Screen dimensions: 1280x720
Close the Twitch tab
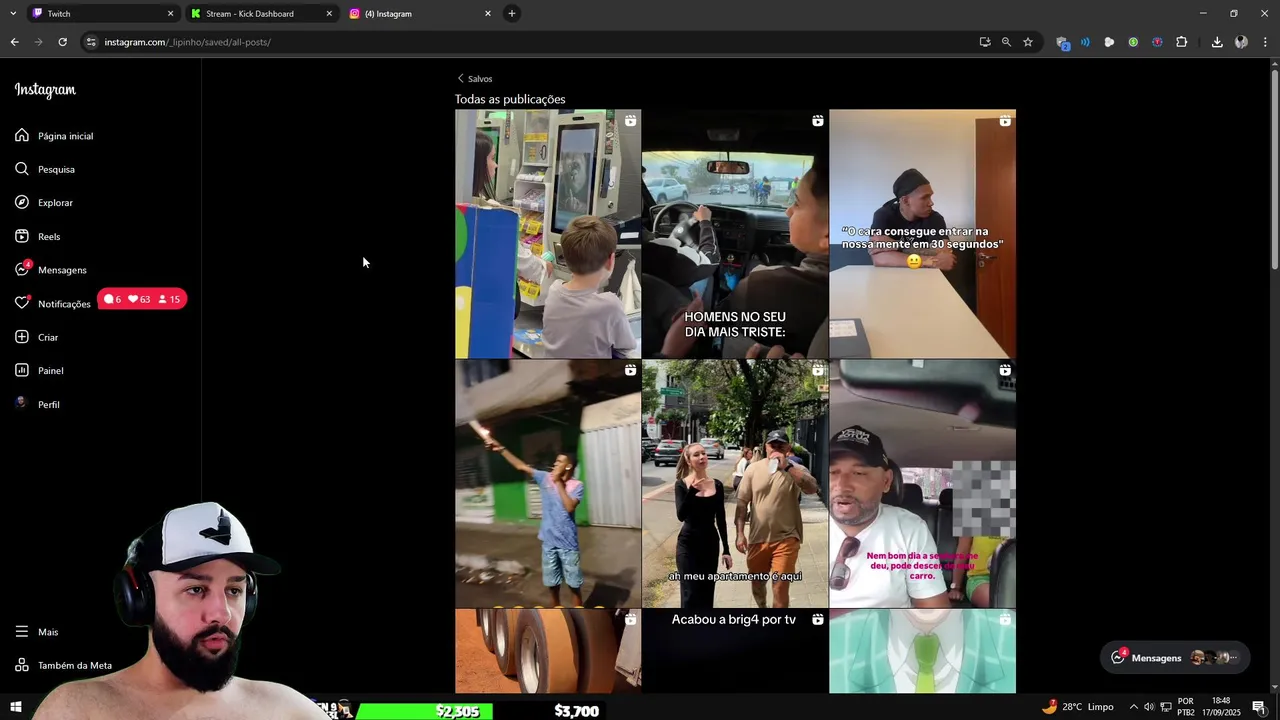[170, 14]
